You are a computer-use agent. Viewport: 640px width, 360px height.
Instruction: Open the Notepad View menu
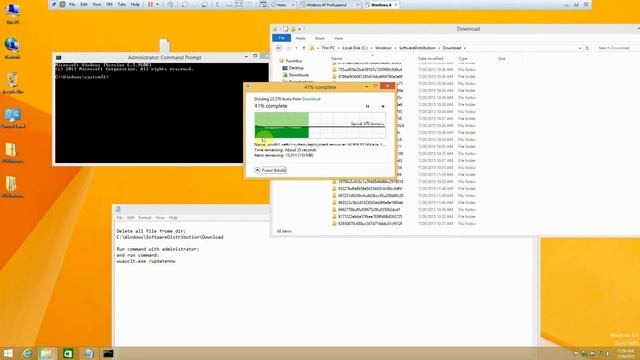pyautogui.click(x=160, y=218)
